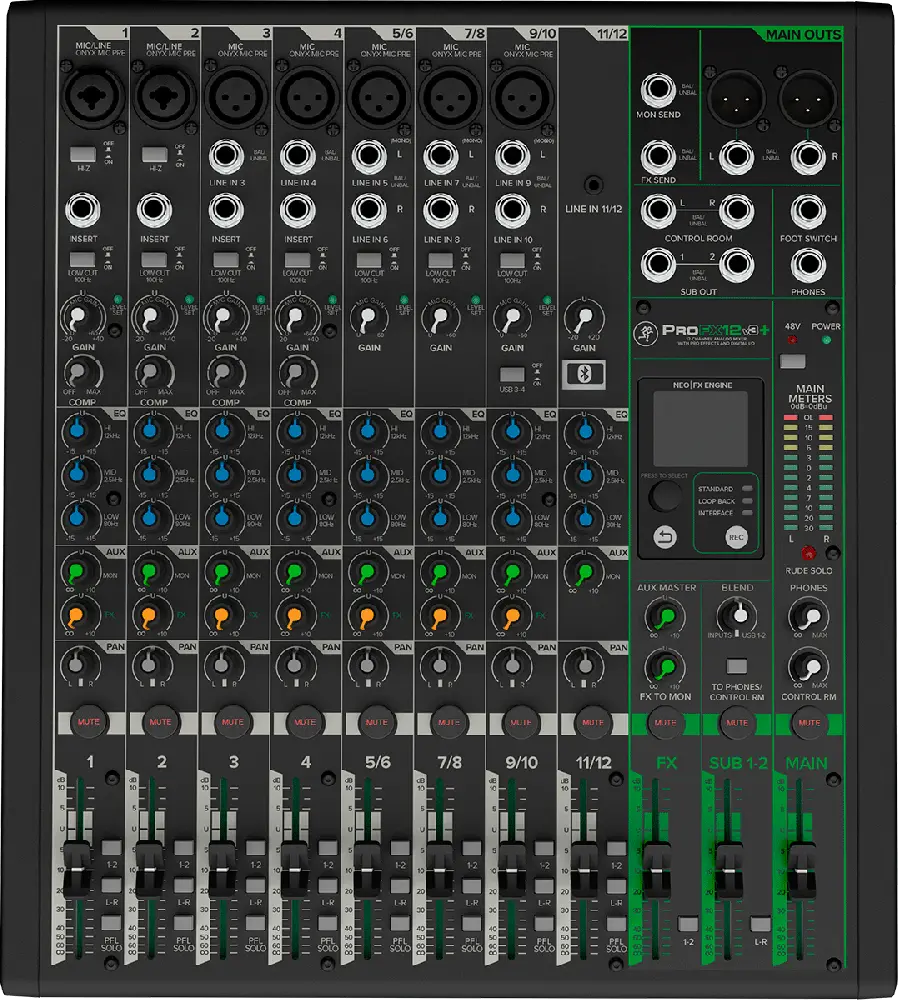Toggle the 48V phantom power switch
898x1000 pixels.
point(793,361)
